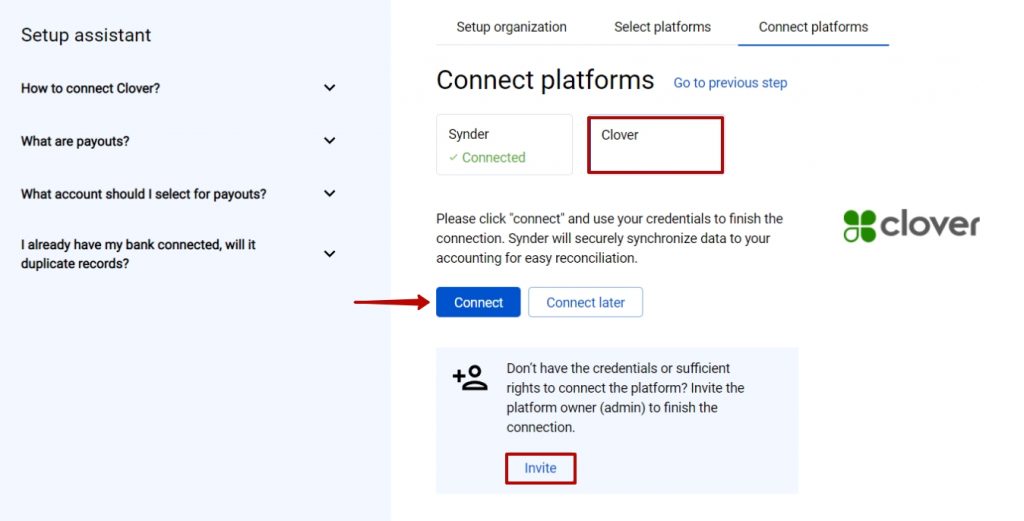This screenshot has height=521, width=1024.
Task: Expand the 'How to connect Clover?' chevron
Action: [x=330, y=87]
